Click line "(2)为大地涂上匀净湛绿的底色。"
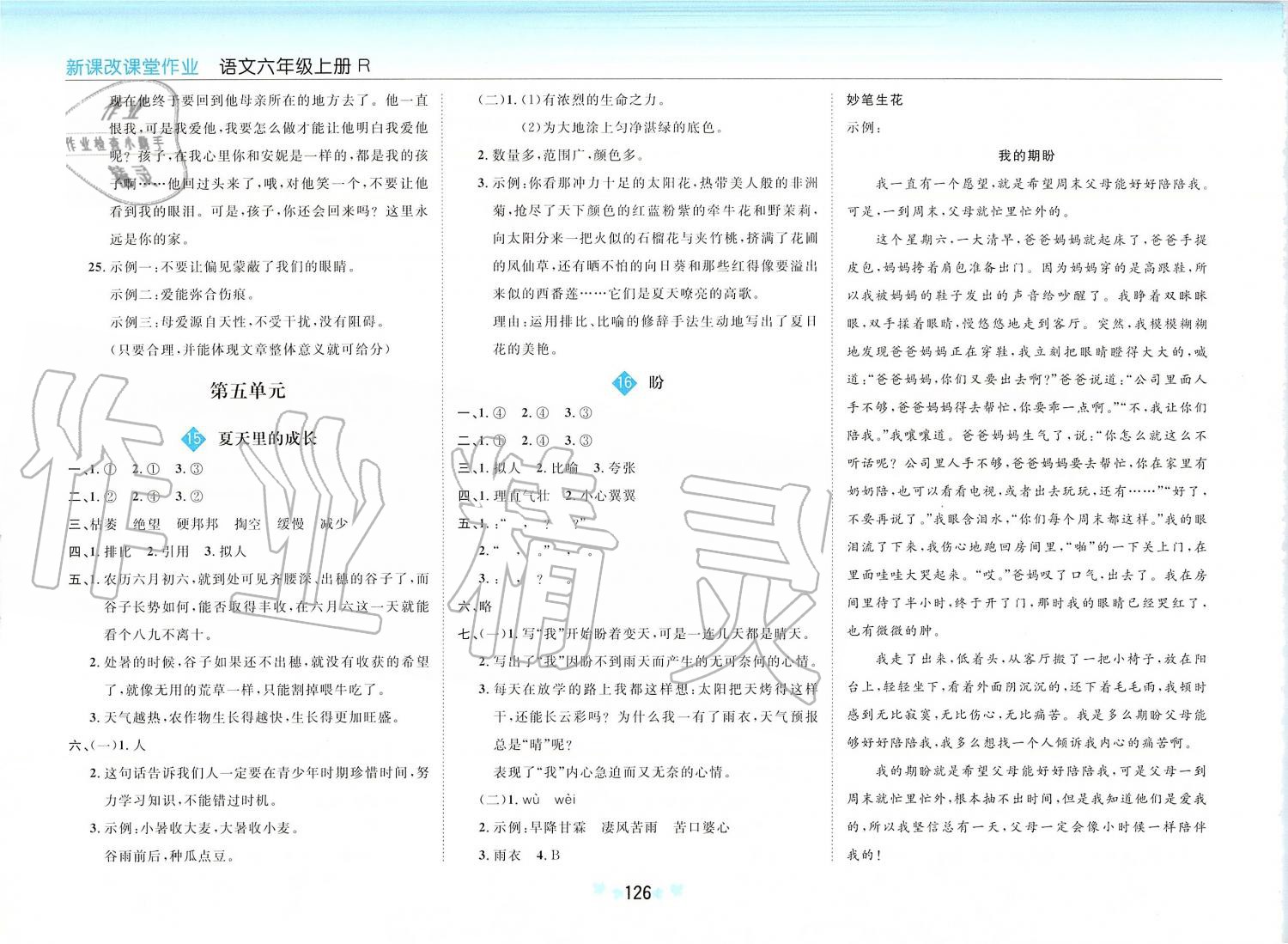 click(x=622, y=128)
